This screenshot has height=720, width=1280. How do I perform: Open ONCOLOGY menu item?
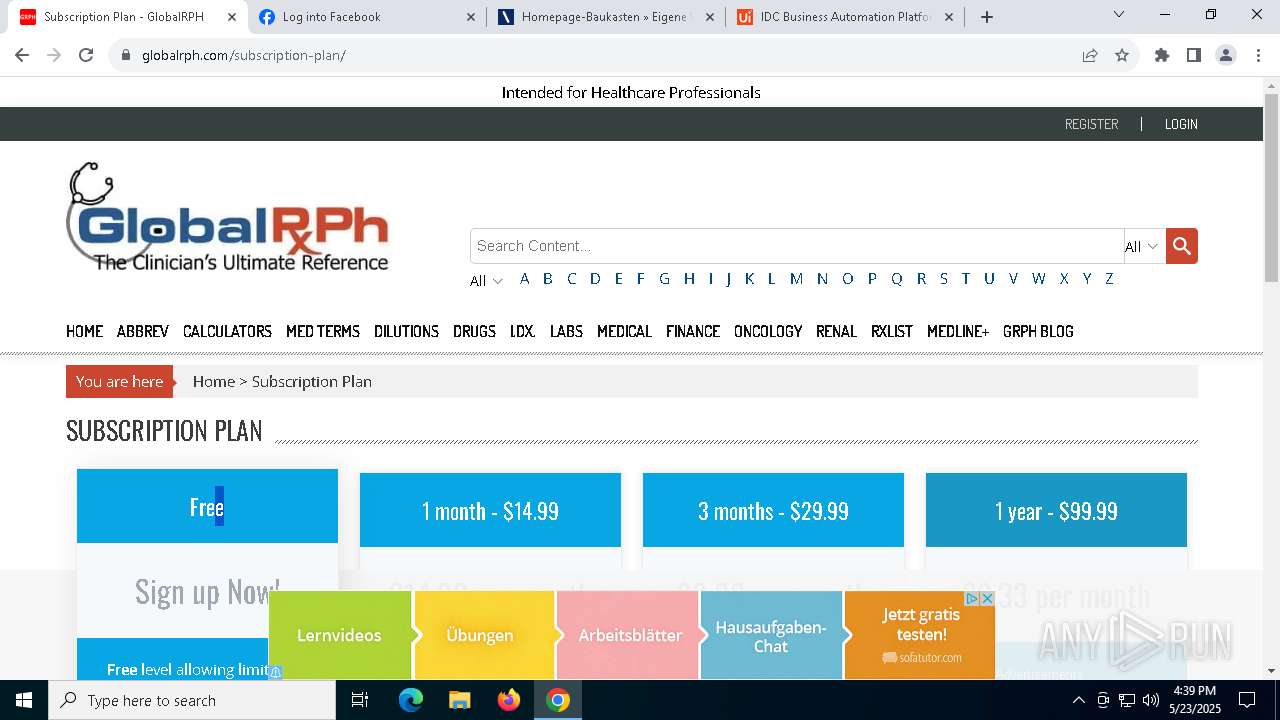[x=768, y=331]
